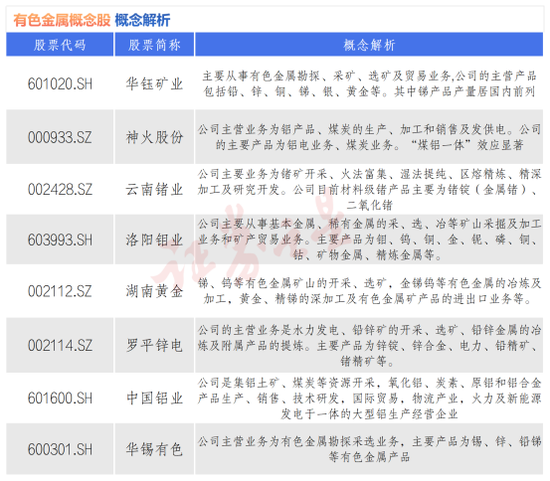Click stock name 神火股份
The width and height of the screenshot is (550, 481).
click(x=154, y=137)
